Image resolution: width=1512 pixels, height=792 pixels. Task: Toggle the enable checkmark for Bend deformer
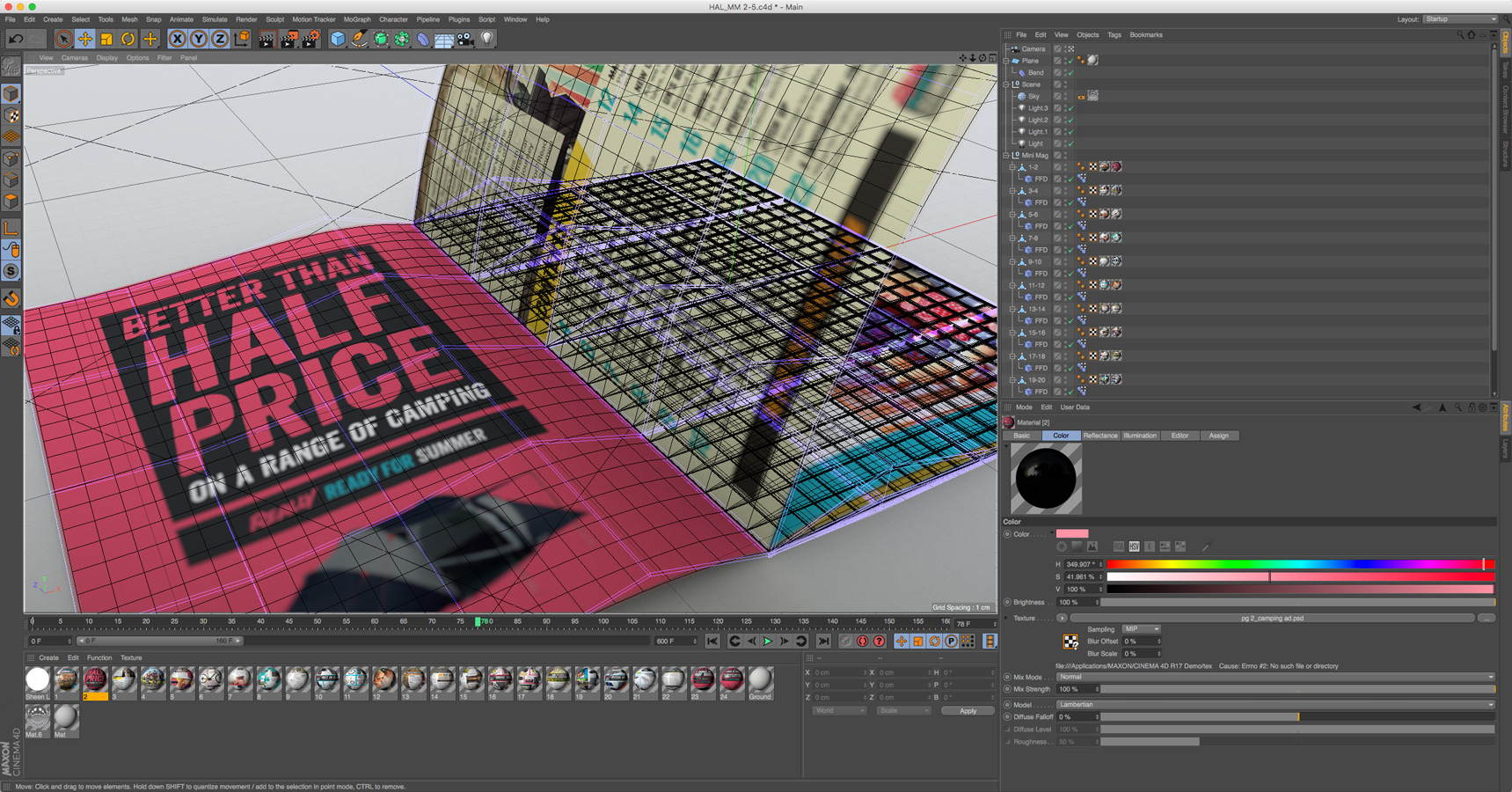1070,73
